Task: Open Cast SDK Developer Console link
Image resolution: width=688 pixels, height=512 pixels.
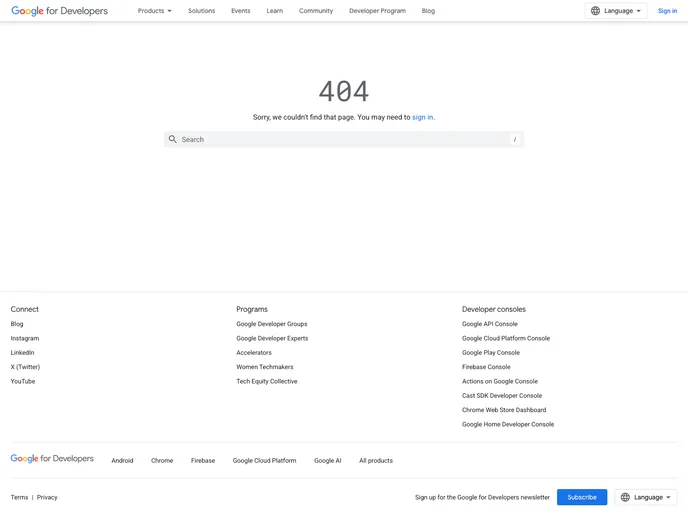Action: click(x=502, y=395)
